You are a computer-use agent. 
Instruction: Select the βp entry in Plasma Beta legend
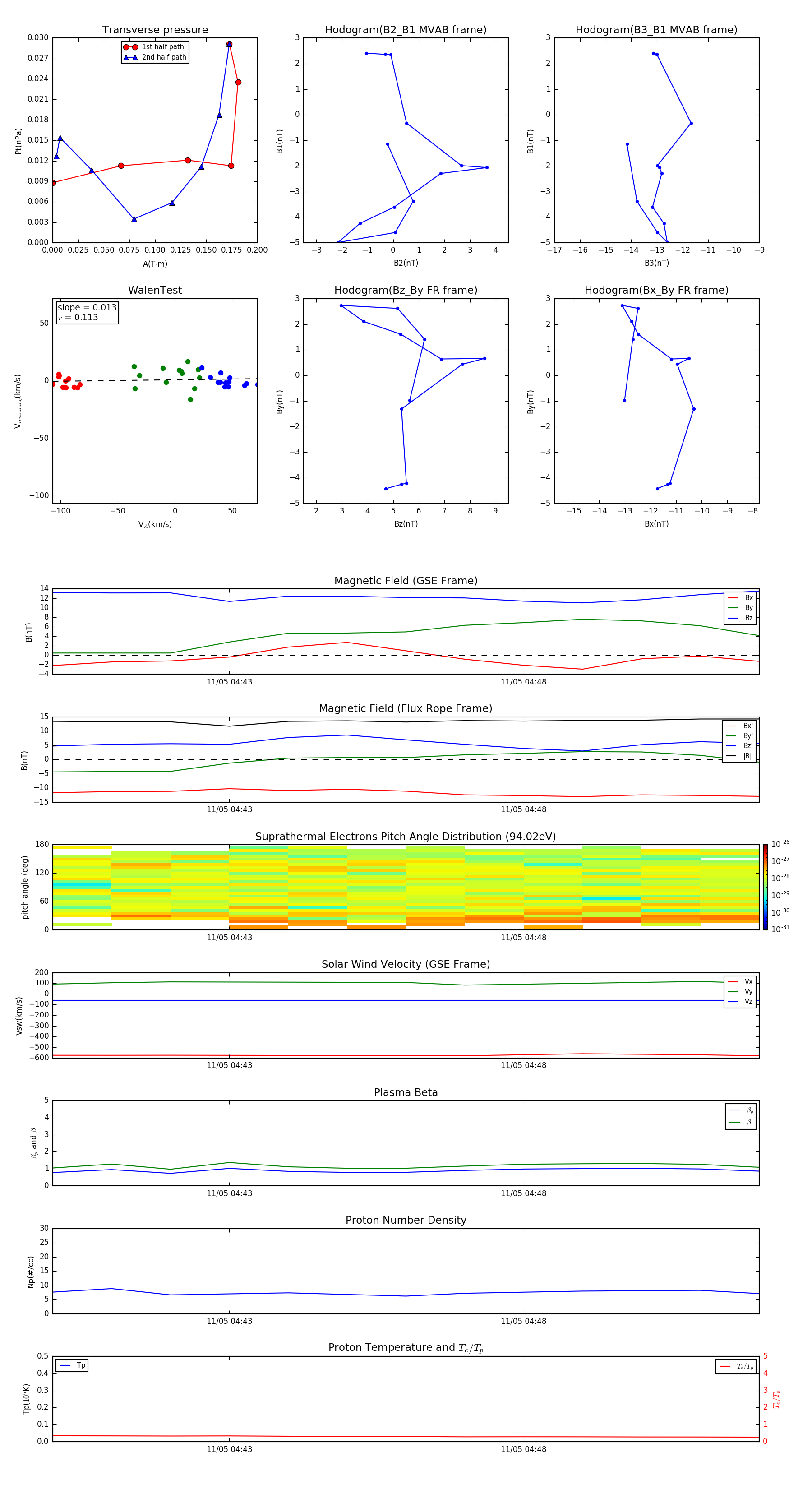[742, 1110]
